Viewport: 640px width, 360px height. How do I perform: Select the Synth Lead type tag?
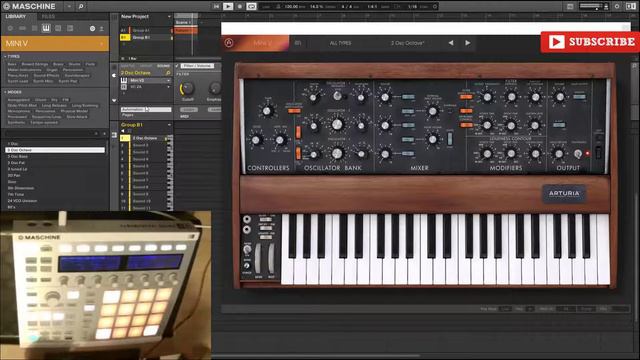18,81
